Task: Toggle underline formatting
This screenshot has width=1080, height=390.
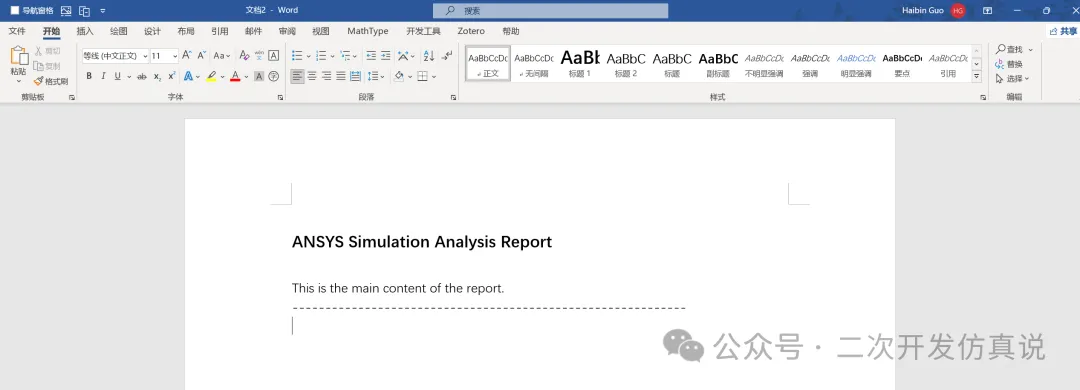Action: coord(118,76)
